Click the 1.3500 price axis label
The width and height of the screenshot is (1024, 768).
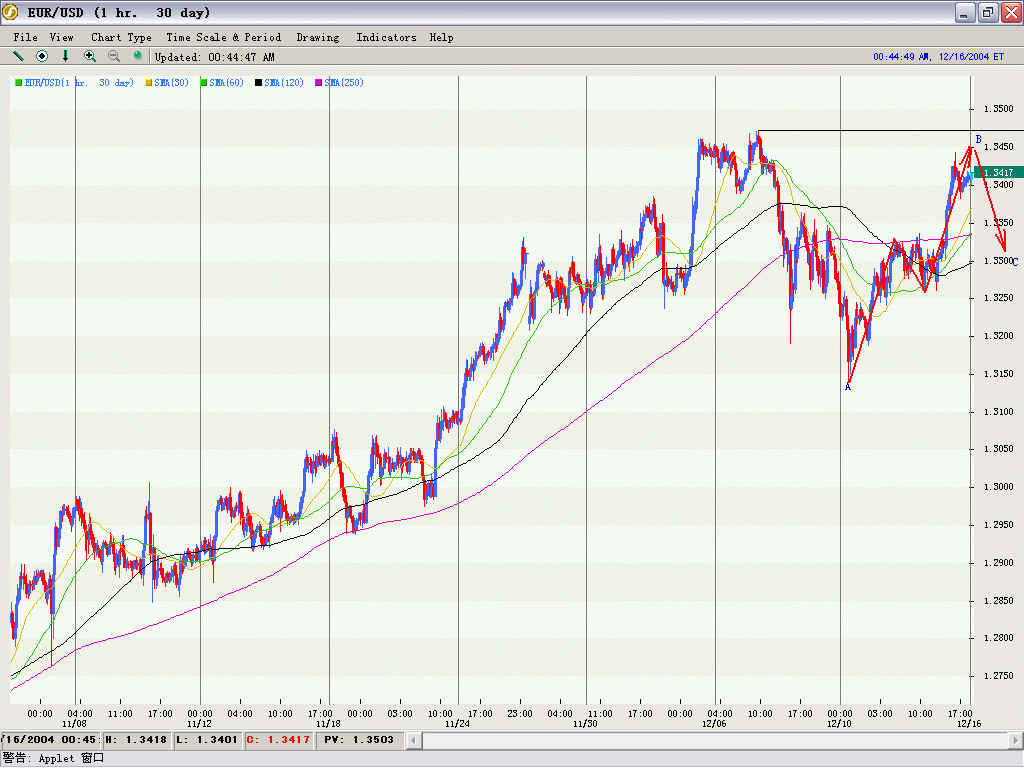click(x=999, y=109)
